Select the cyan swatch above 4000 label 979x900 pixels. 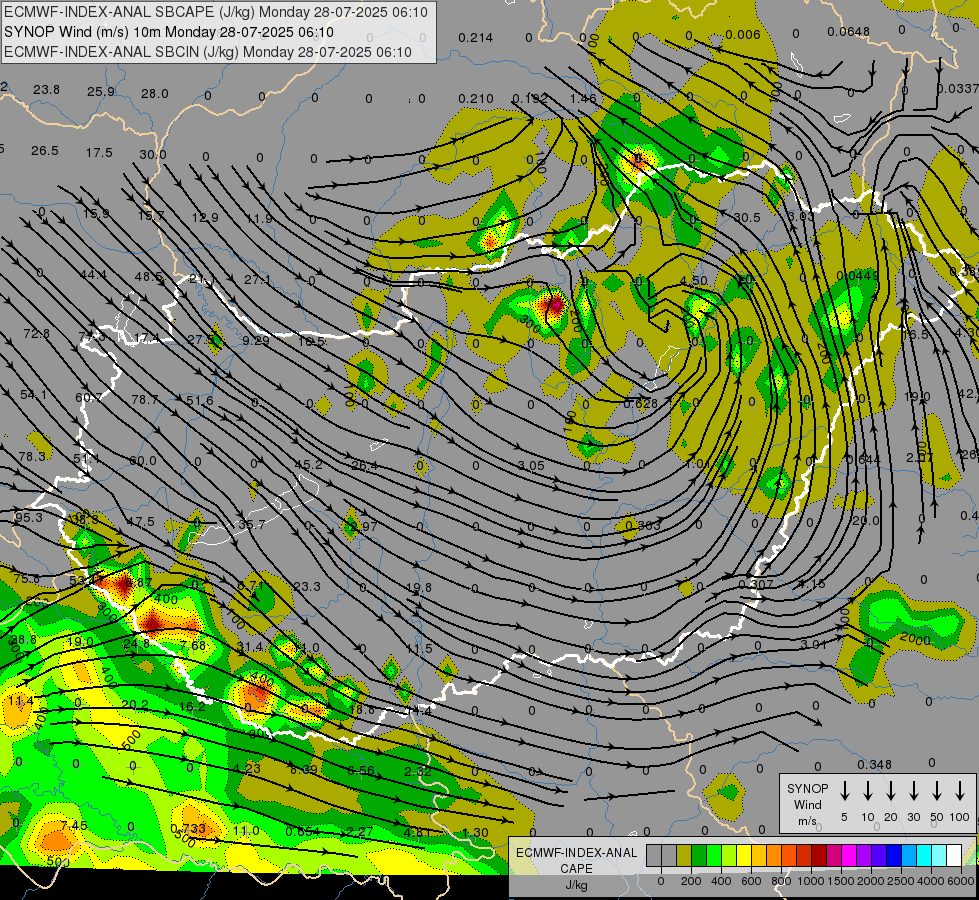point(923,856)
